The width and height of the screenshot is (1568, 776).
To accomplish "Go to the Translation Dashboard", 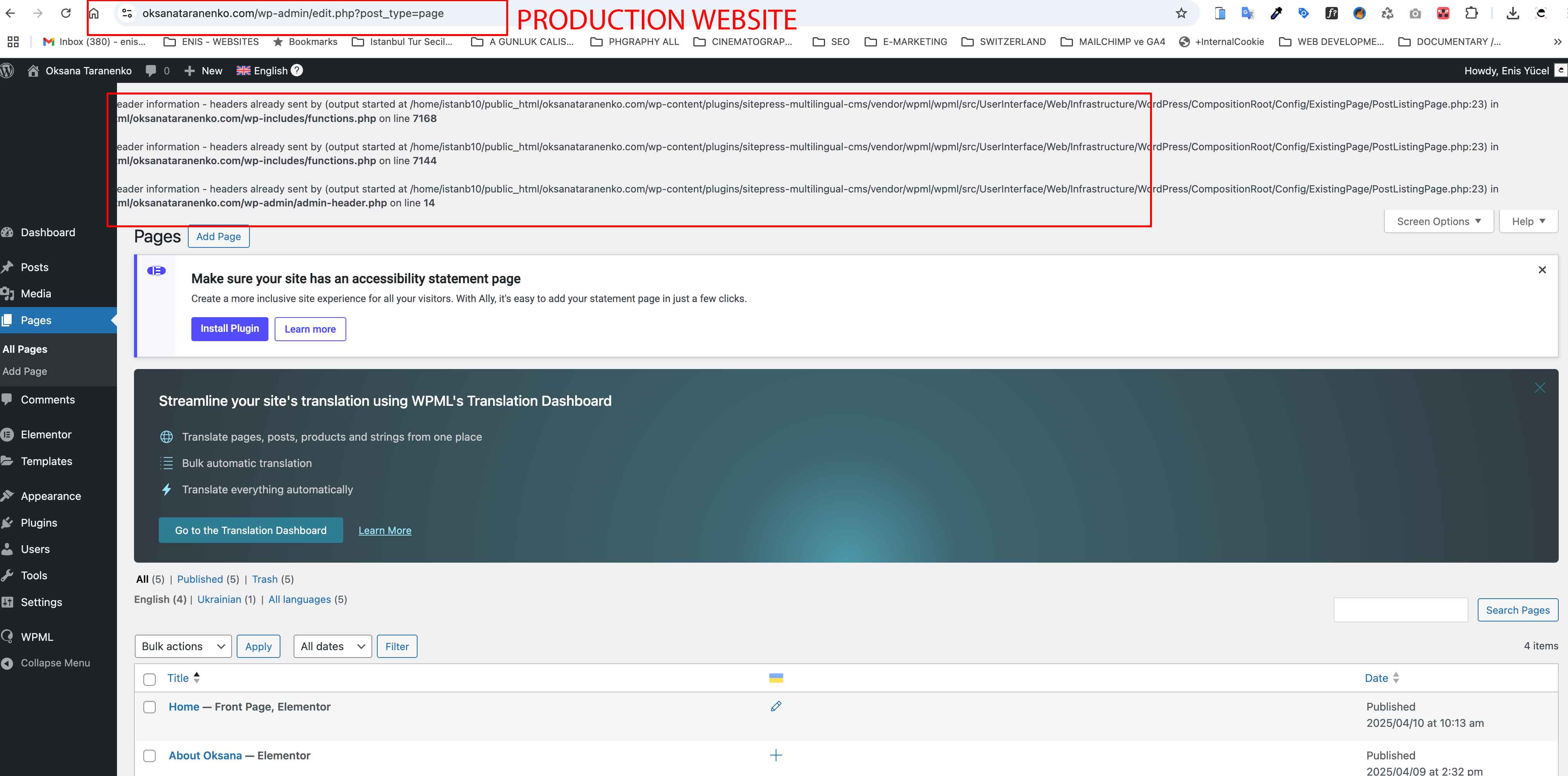I will tap(250, 530).
